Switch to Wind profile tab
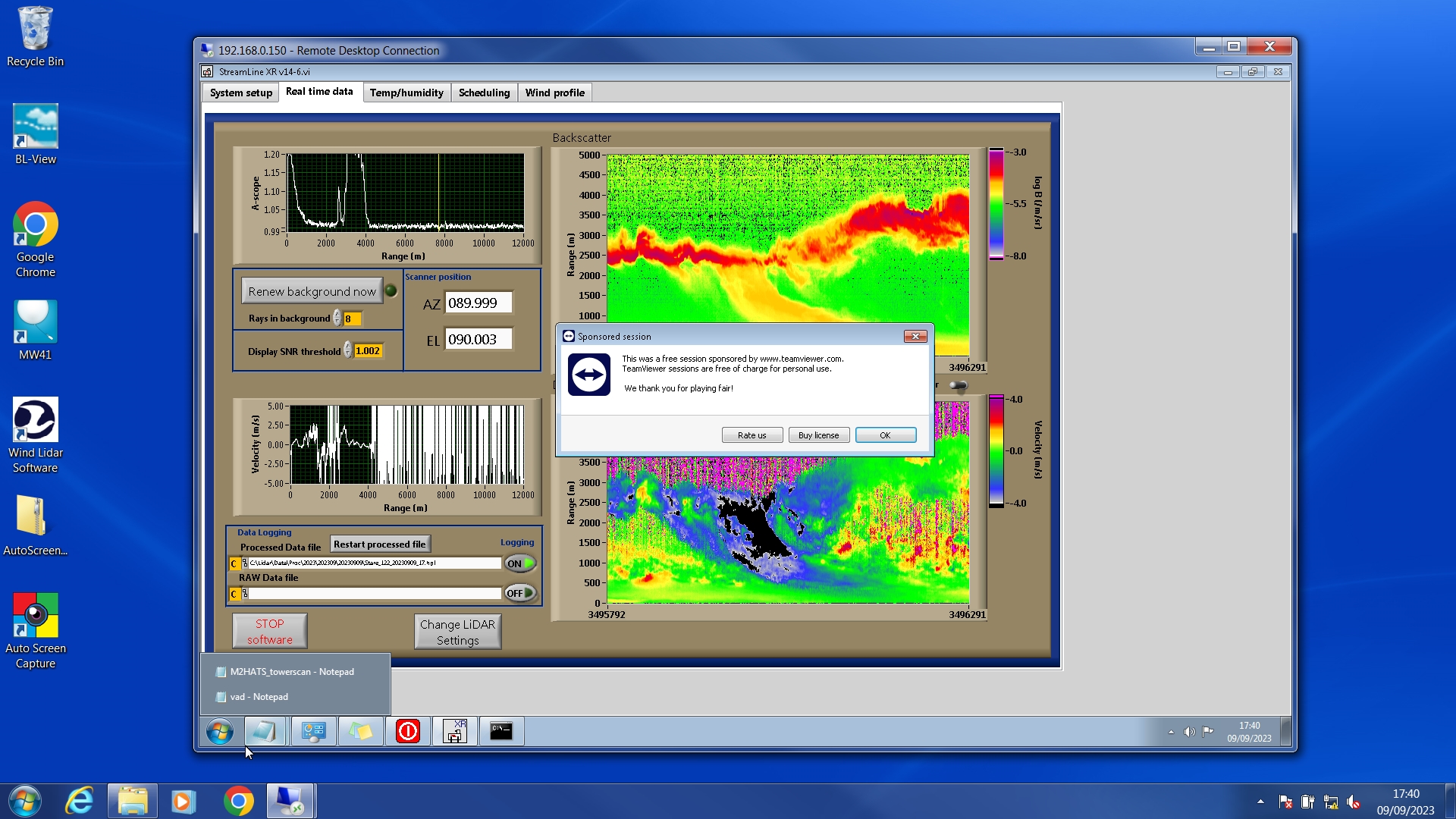This screenshot has width=1456, height=819. (x=554, y=93)
